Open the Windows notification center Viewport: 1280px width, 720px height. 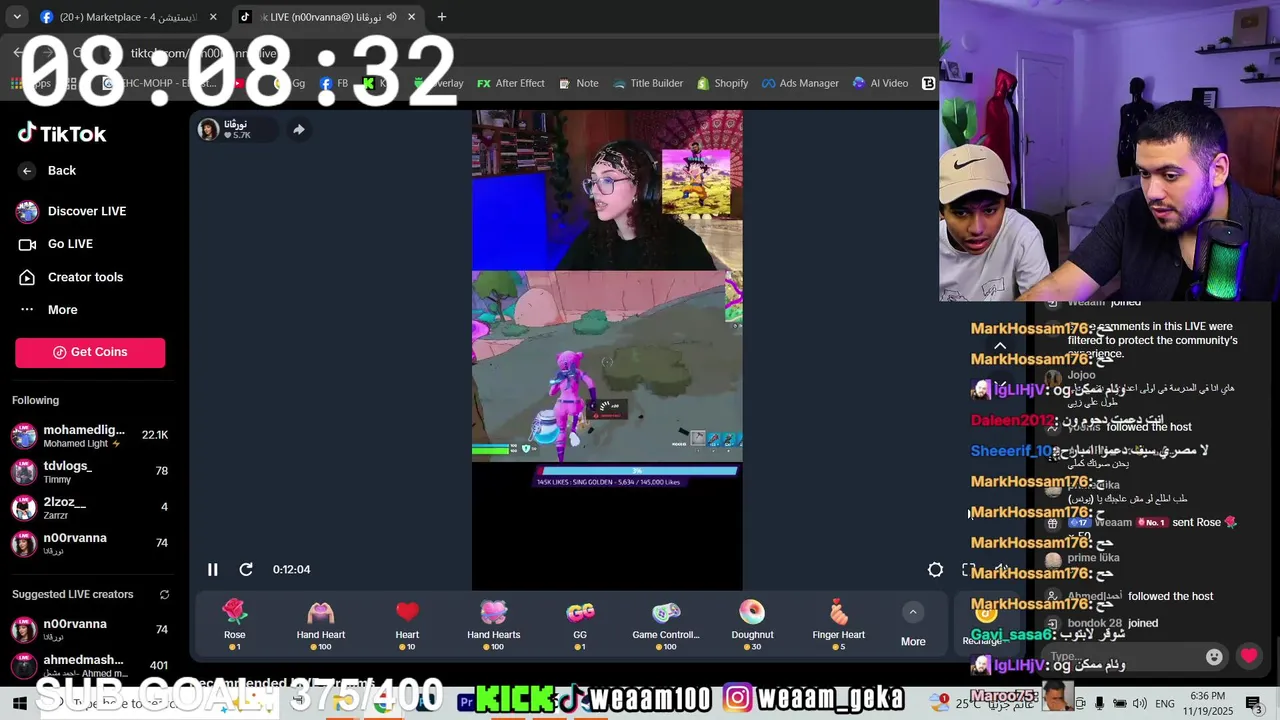tap(1254, 703)
